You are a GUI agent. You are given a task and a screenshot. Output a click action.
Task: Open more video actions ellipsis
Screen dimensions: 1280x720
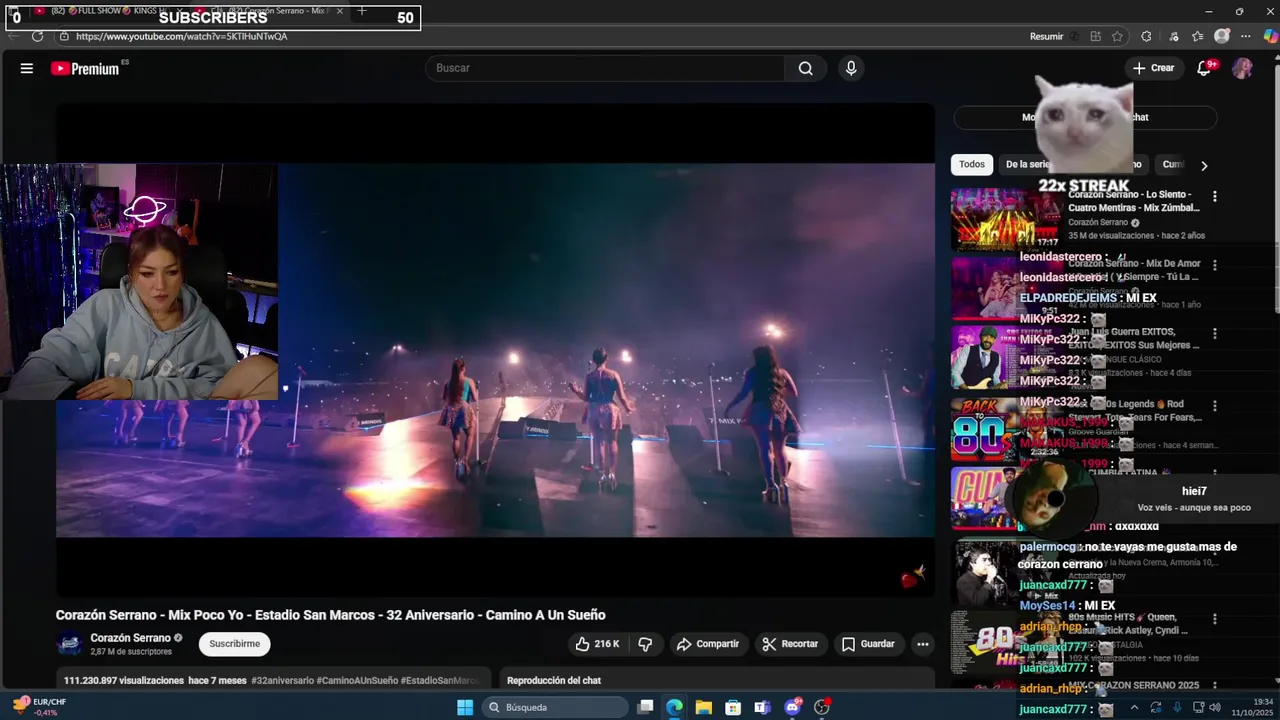922,644
